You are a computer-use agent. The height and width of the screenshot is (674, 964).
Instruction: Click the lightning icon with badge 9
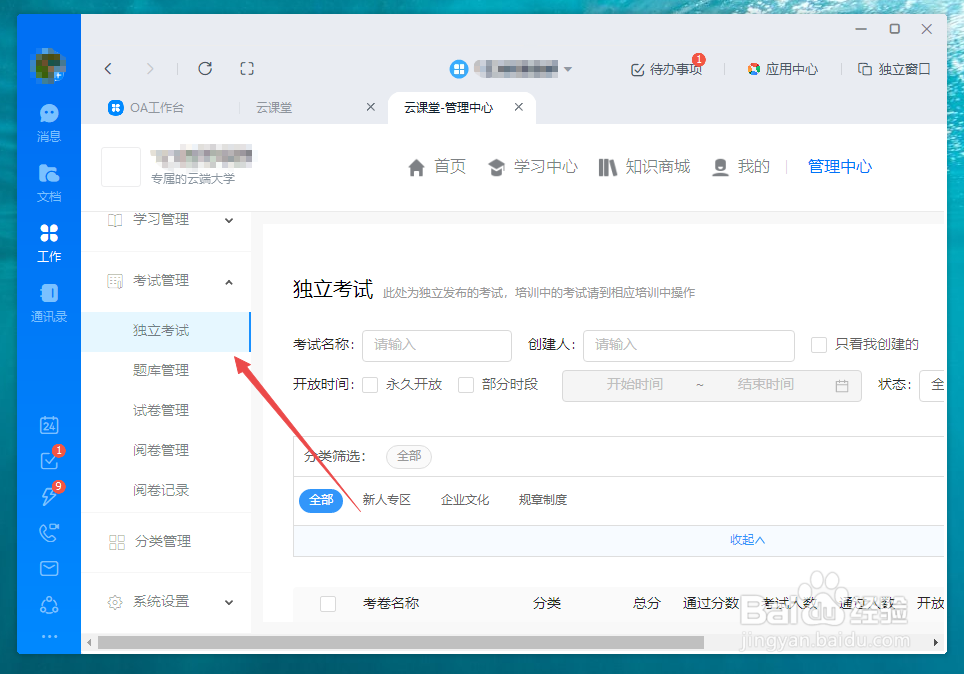pos(49,496)
